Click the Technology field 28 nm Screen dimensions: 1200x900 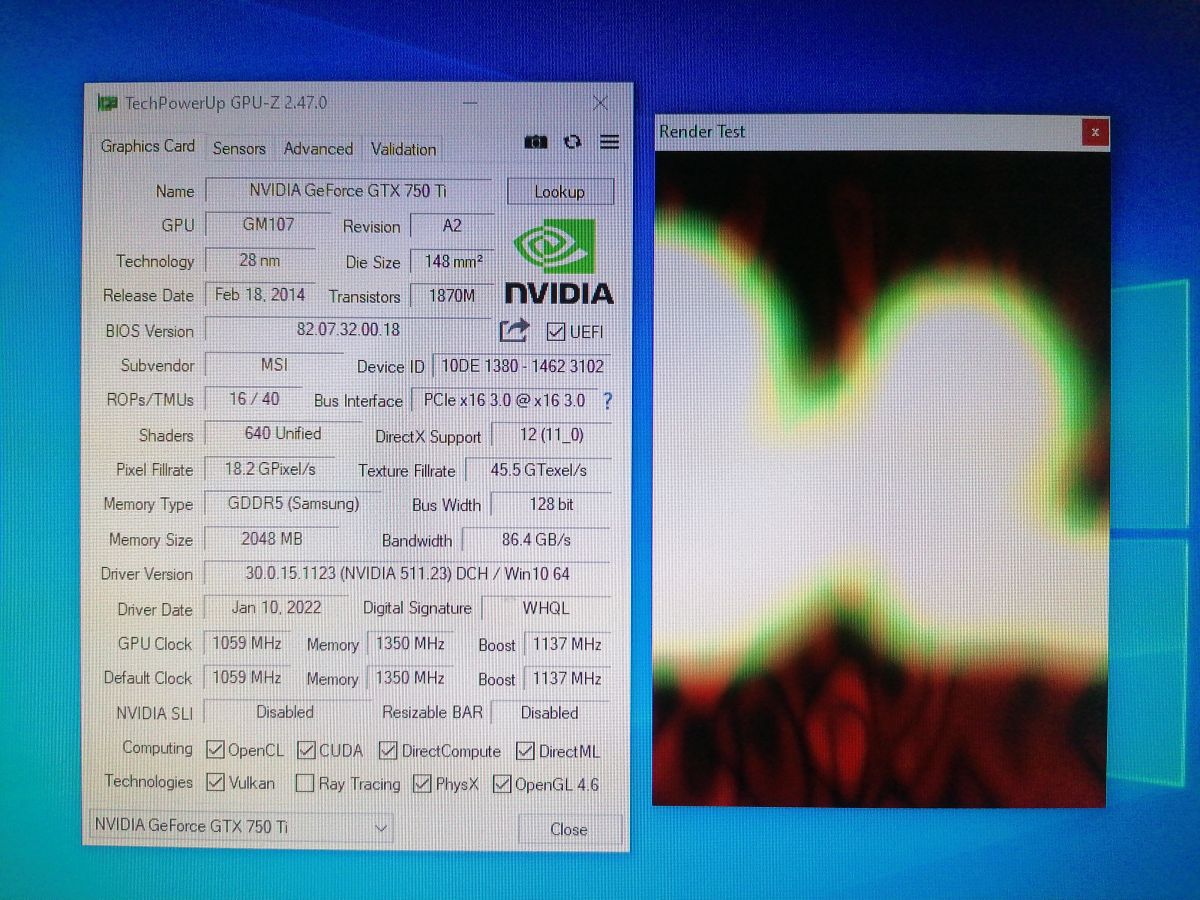click(260, 260)
